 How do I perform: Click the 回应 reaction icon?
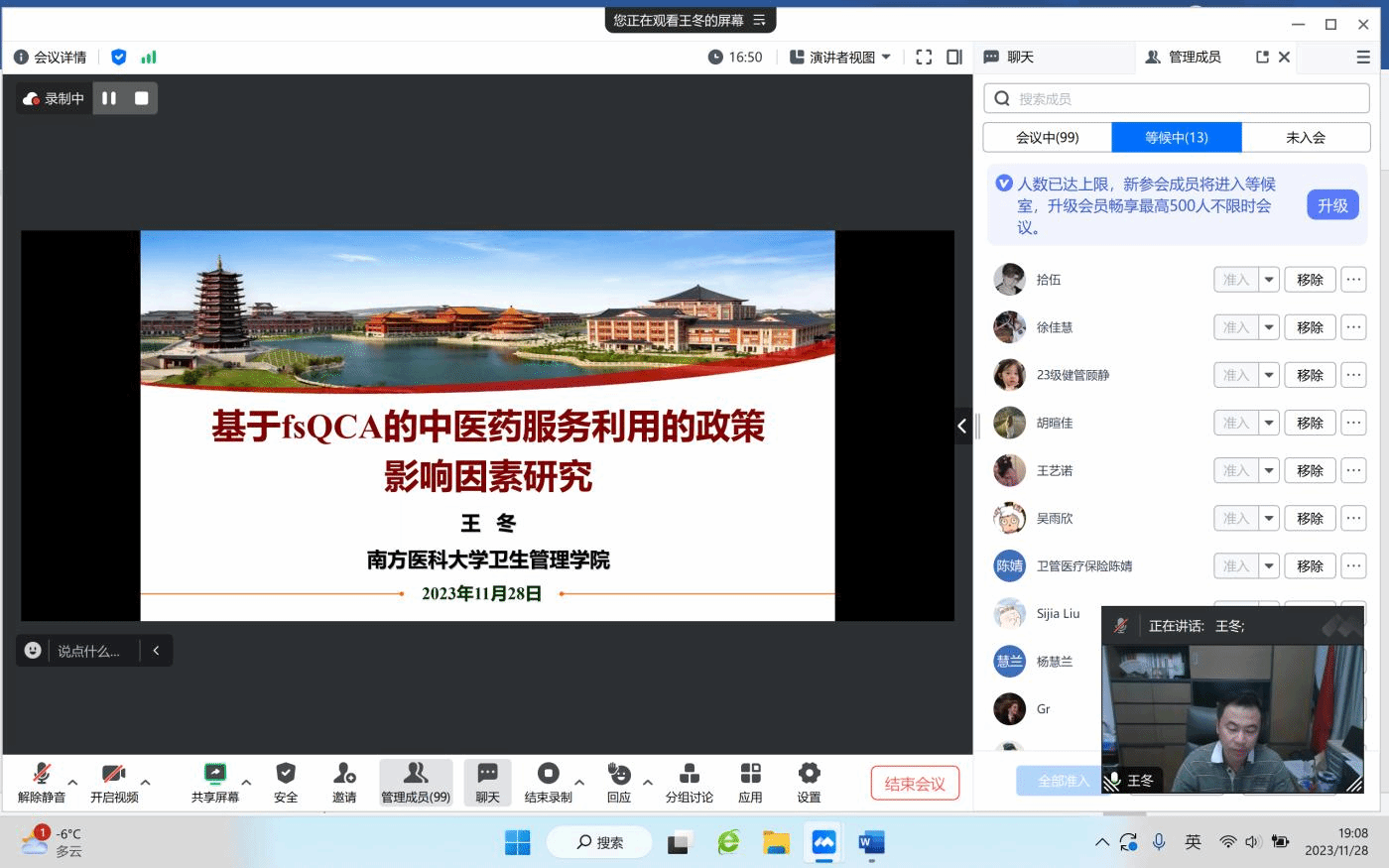tap(619, 775)
